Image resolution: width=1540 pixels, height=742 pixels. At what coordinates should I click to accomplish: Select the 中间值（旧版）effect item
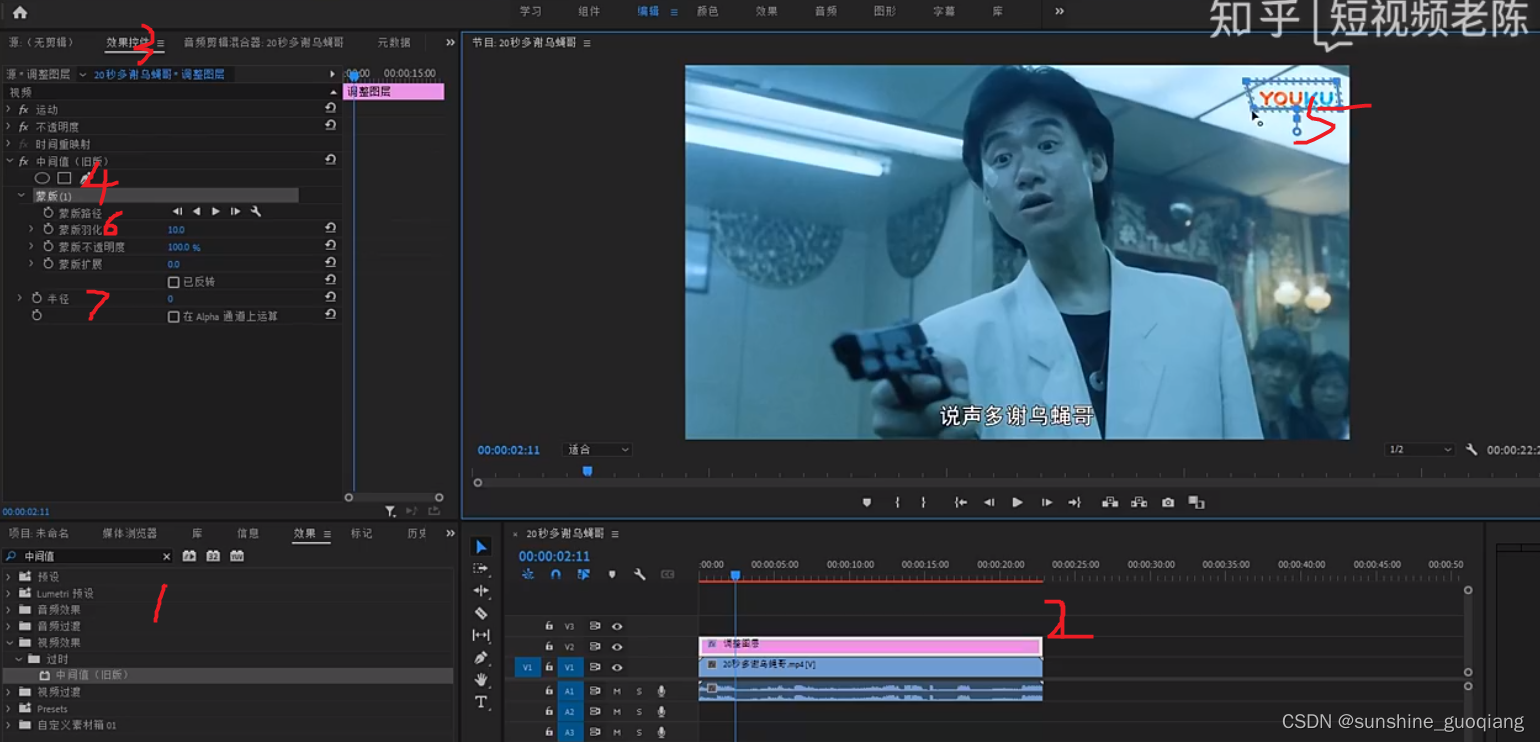click(92, 675)
